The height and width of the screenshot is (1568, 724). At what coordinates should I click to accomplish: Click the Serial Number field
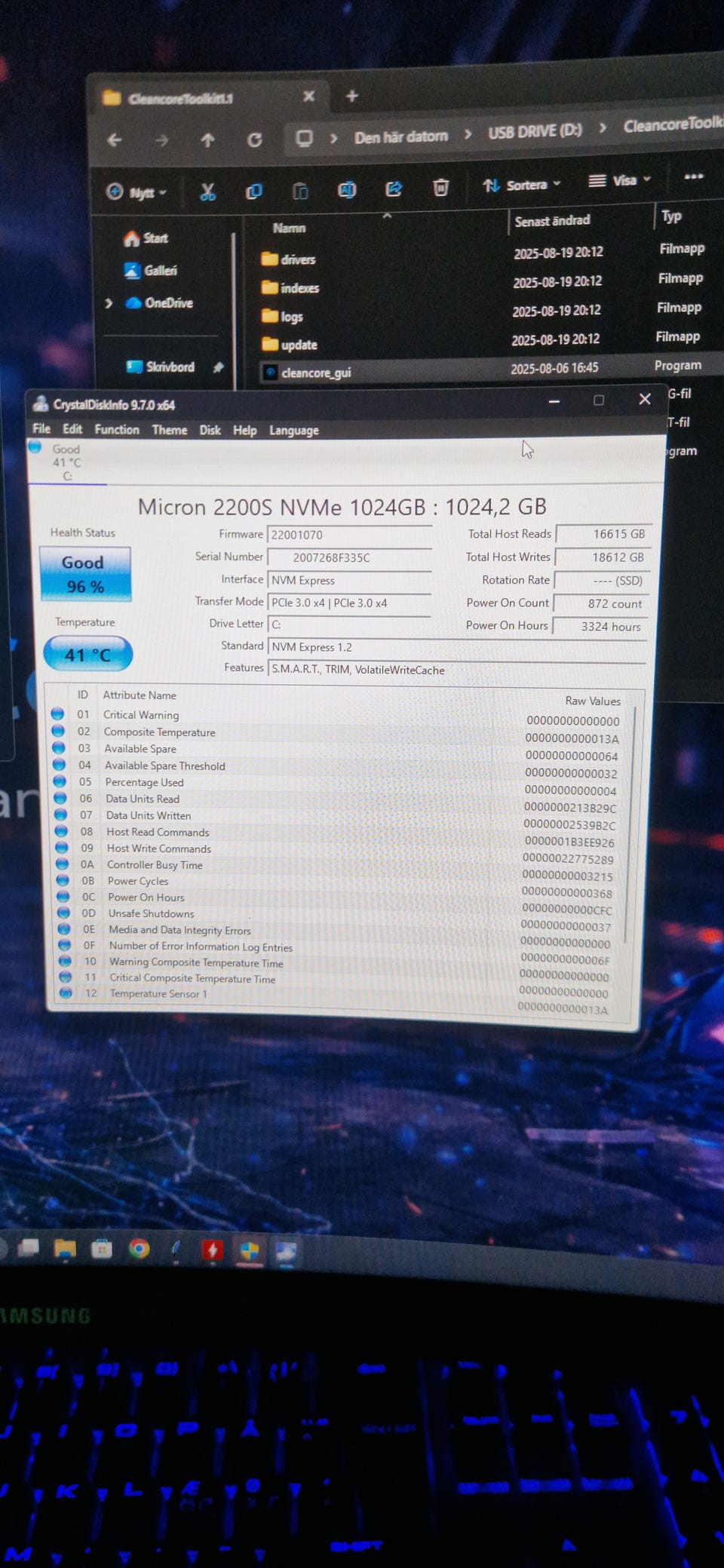point(349,557)
